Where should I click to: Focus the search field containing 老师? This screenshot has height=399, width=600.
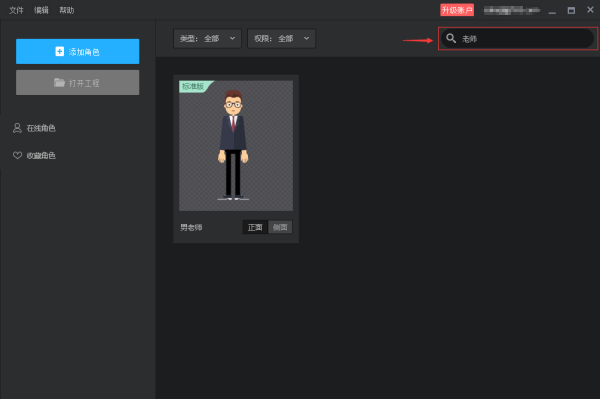coord(517,38)
